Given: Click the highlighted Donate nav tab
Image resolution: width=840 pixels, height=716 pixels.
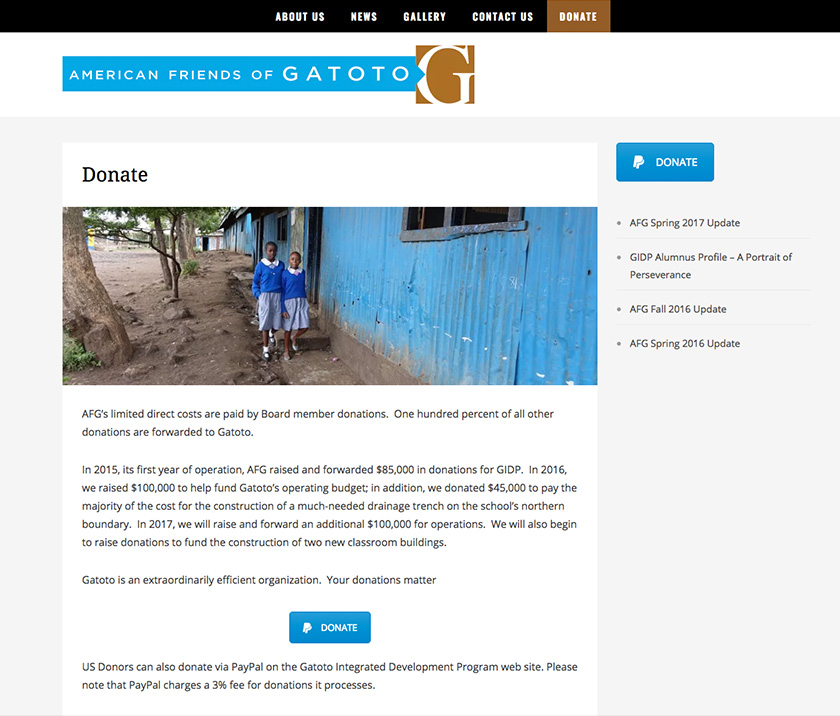Looking at the screenshot, I should (x=578, y=16).
